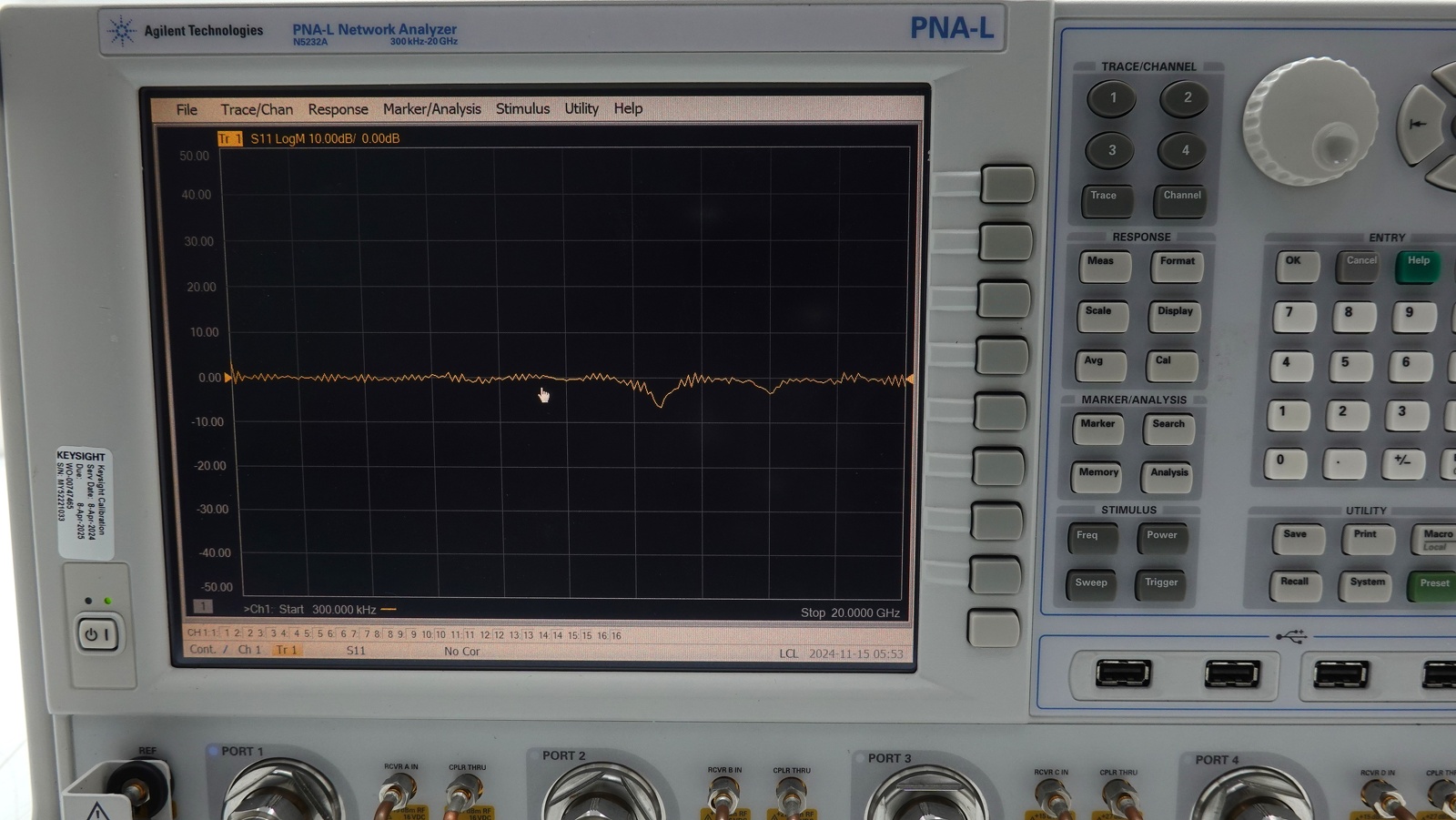Screen dimensions: 1456x820
Task: Toggle the instrument power switch
Action: pos(98,634)
